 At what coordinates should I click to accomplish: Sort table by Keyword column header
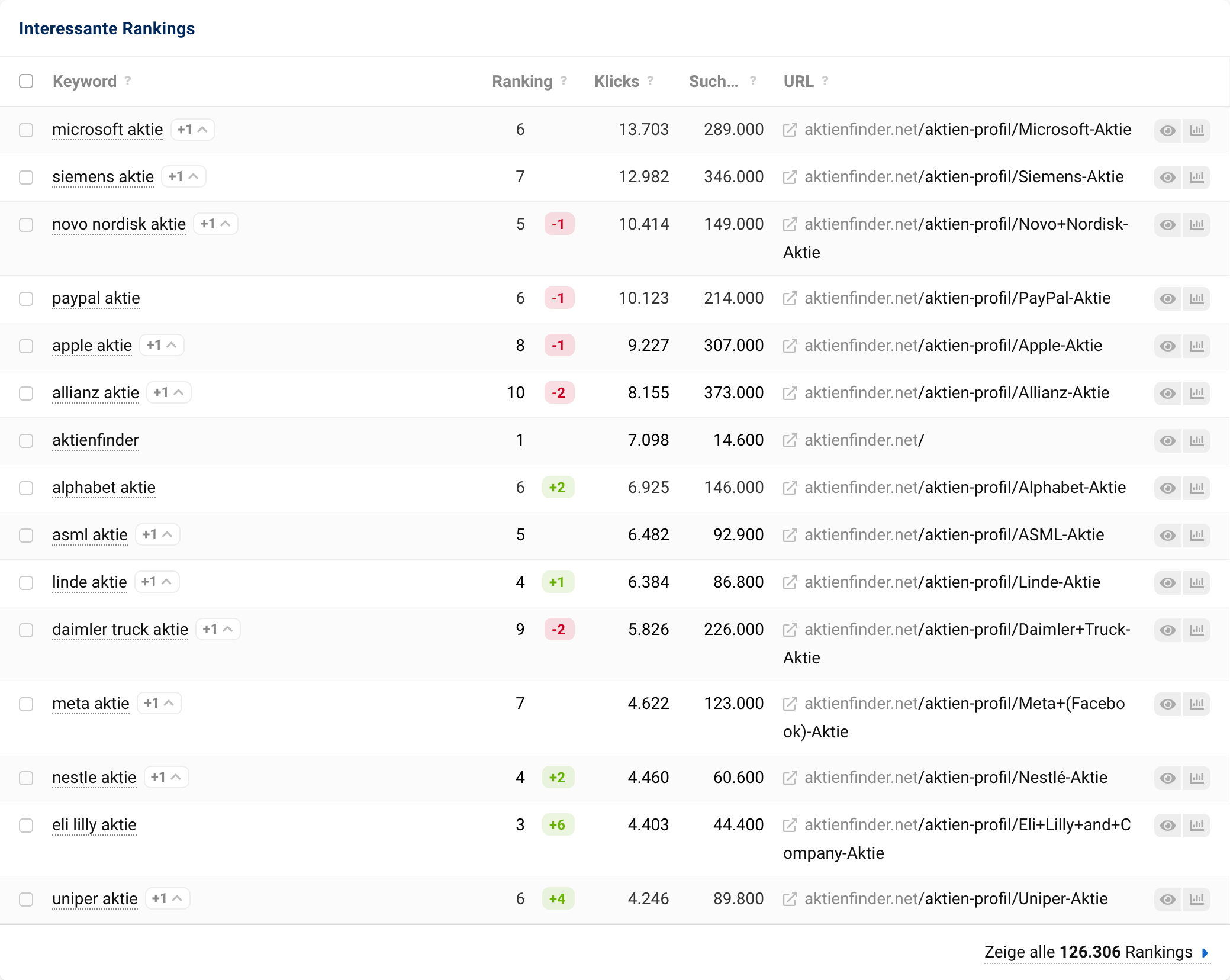tap(85, 81)
